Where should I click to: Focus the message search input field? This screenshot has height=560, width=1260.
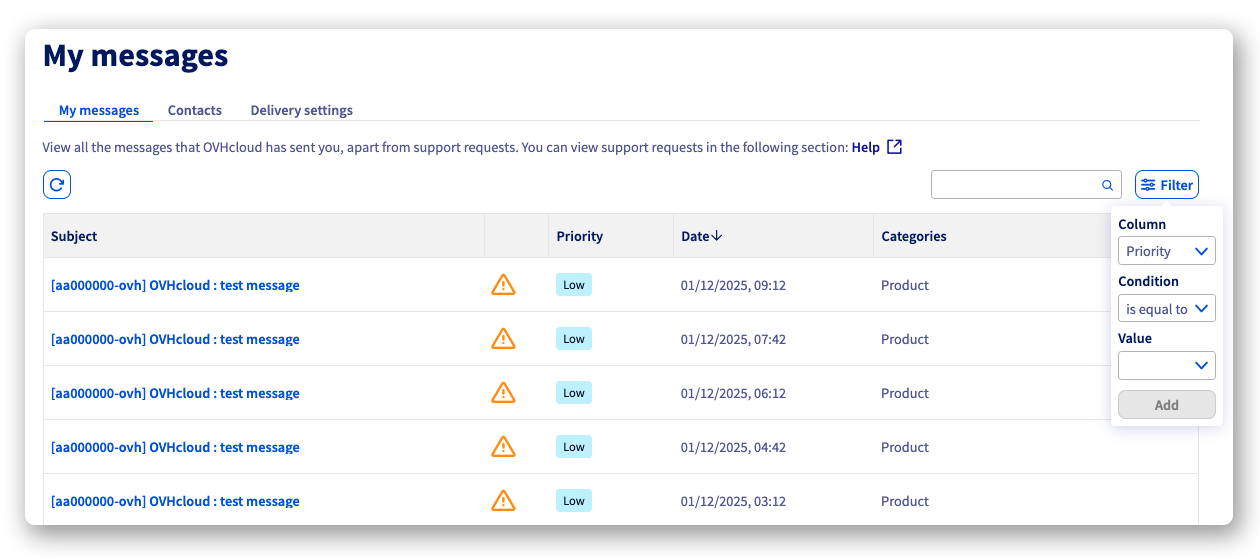[x=1015, y=185]
